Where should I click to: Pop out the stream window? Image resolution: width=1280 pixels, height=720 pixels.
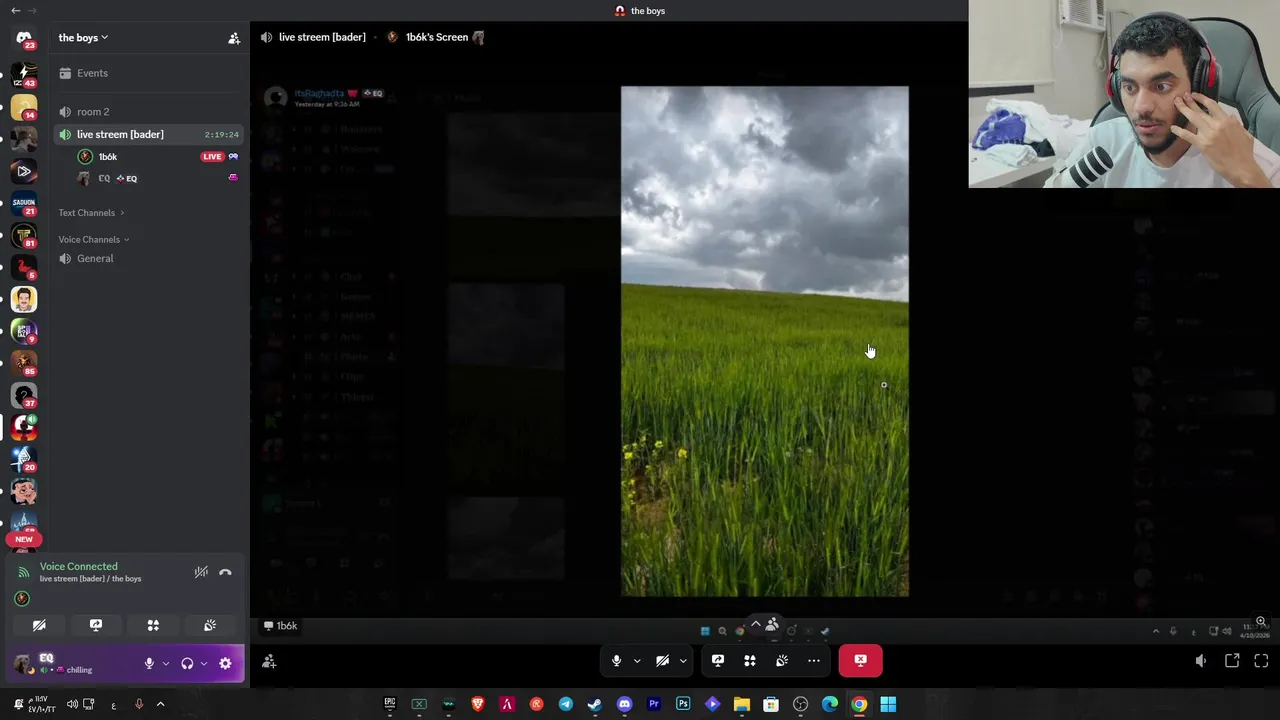1232,661
